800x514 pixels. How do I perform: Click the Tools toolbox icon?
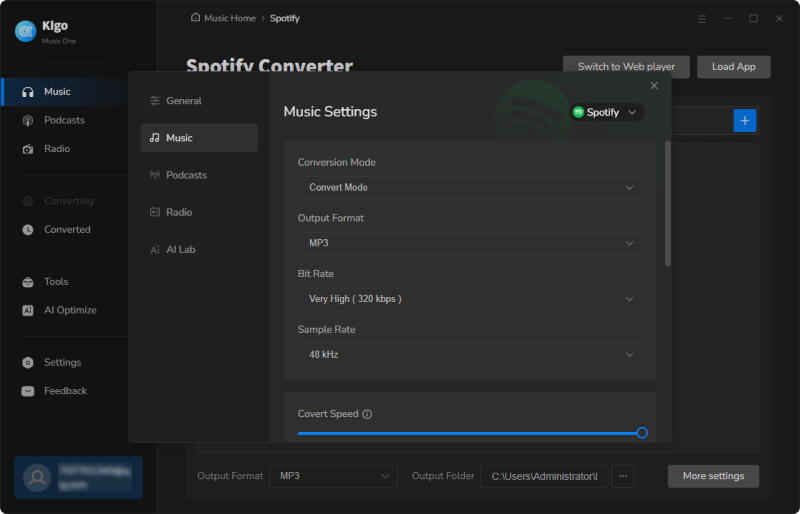tap(28, 282)
